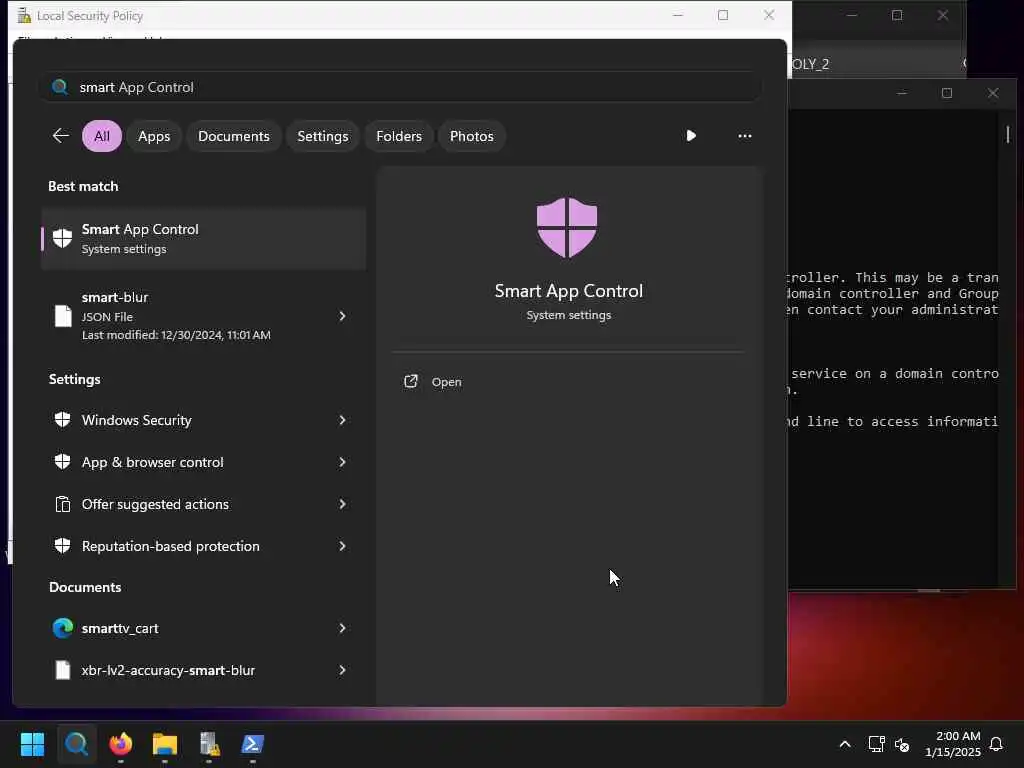
Task: Click the clipboard icon for Offer suggested actions
Action: [x=63, y=504]
